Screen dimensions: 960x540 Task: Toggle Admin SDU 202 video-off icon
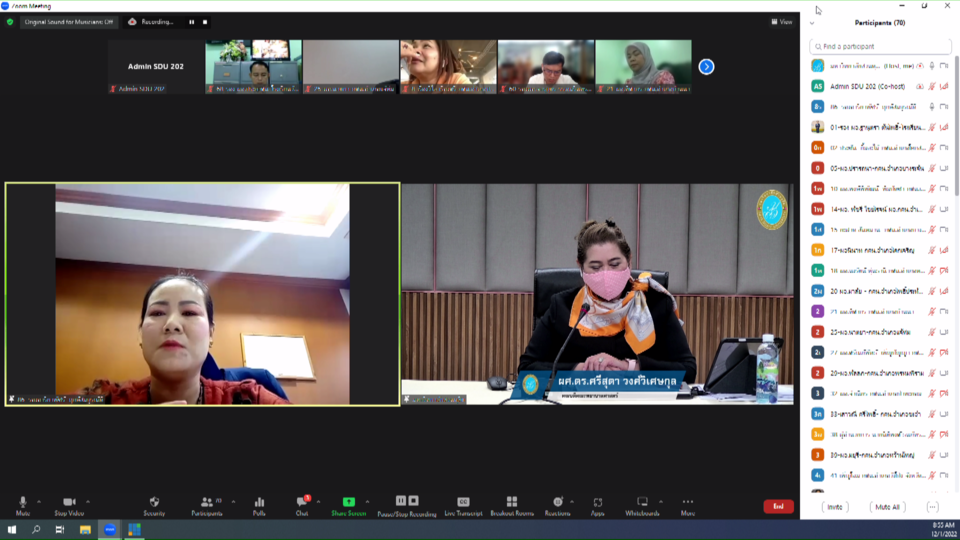pos(944,87)
